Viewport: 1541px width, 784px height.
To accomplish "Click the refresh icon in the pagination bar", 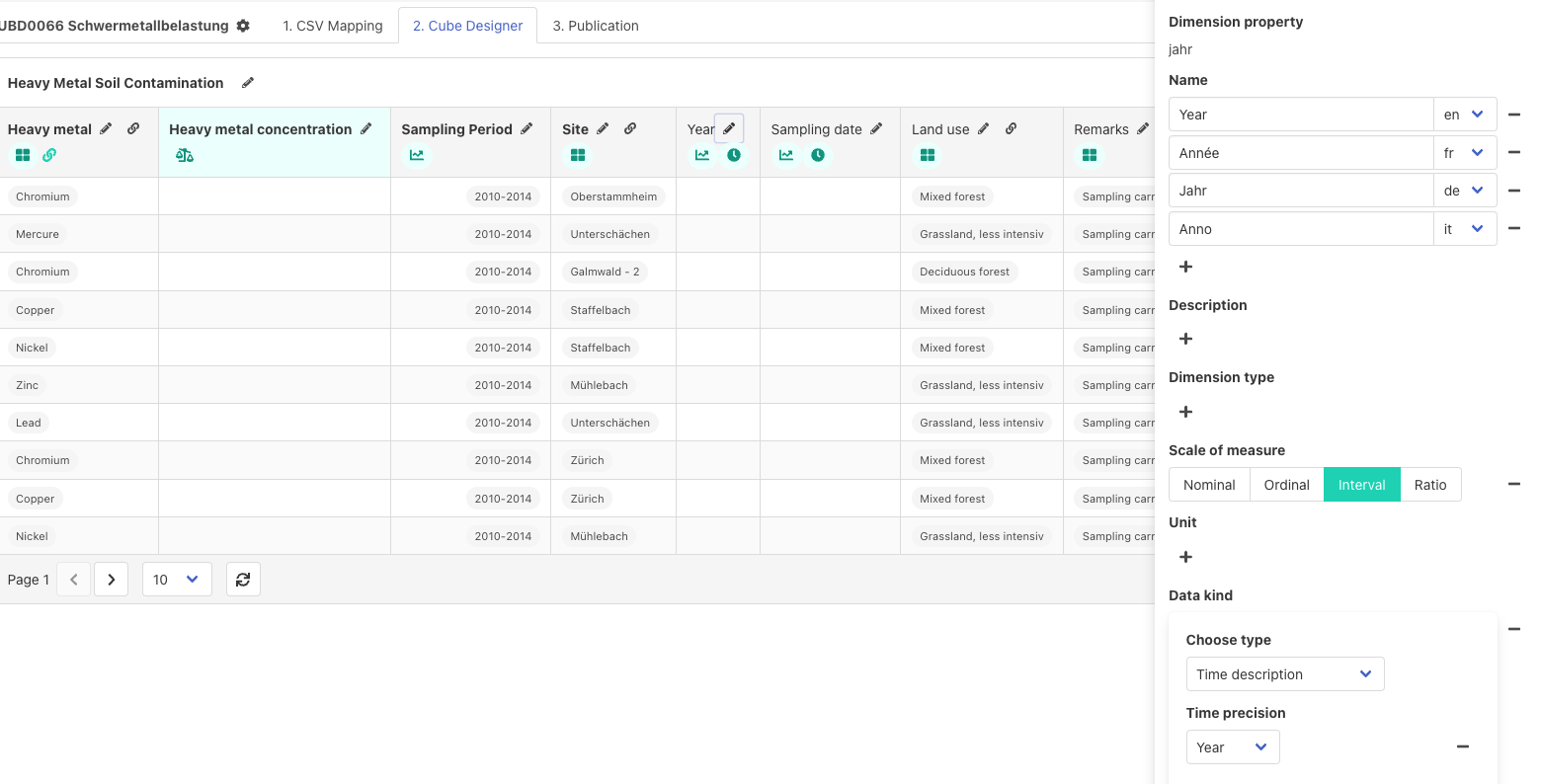I will (x=243, y=580).
